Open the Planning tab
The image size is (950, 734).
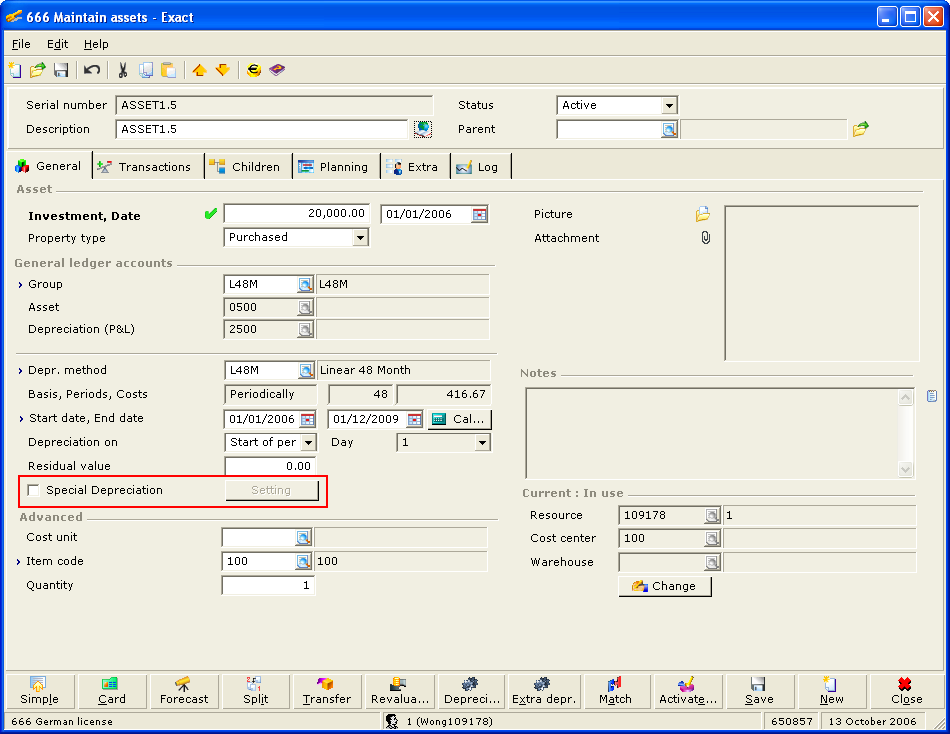coord(334,167)
